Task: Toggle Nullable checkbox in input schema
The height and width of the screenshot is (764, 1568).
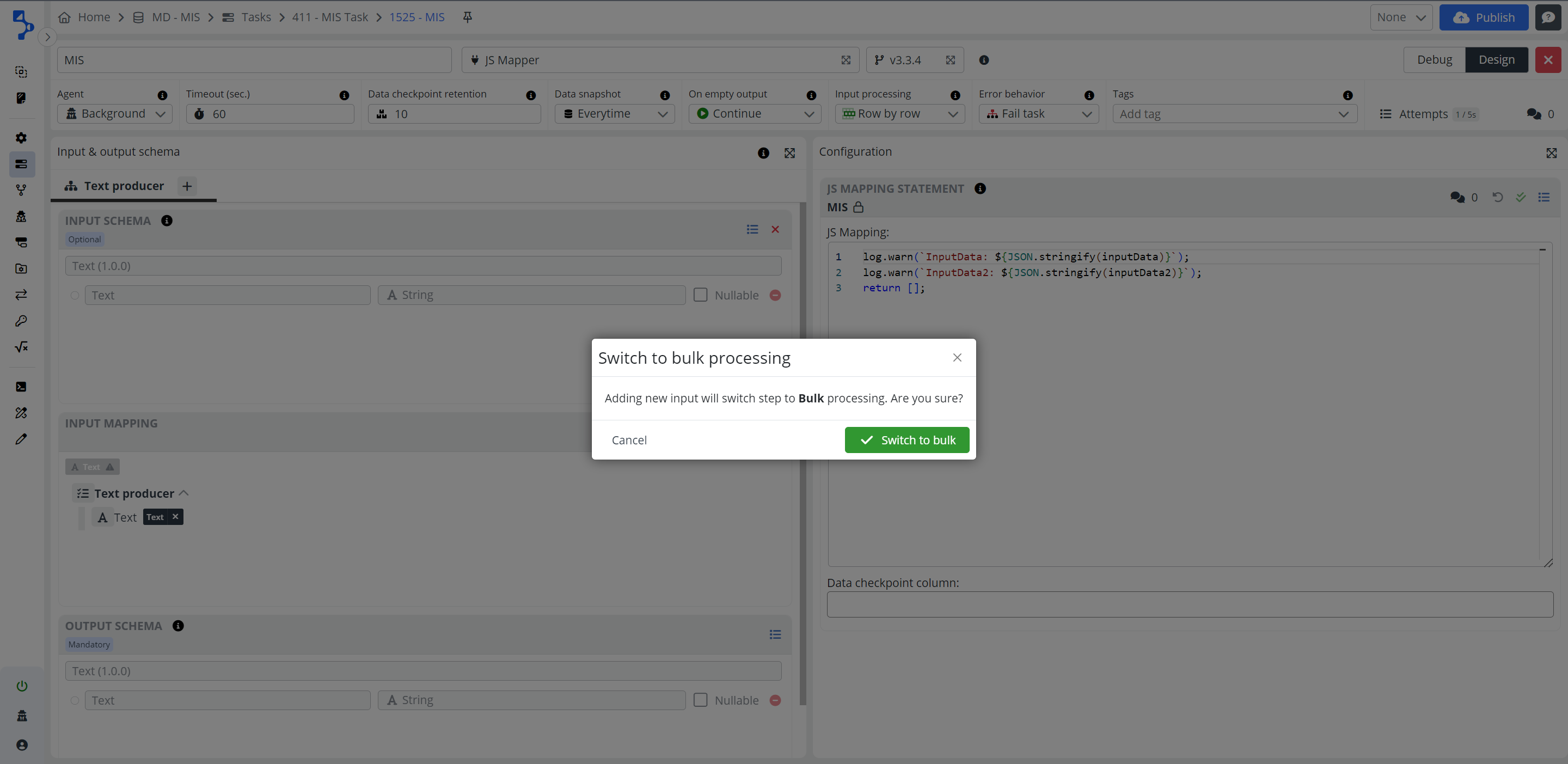Action: (701, 295)
